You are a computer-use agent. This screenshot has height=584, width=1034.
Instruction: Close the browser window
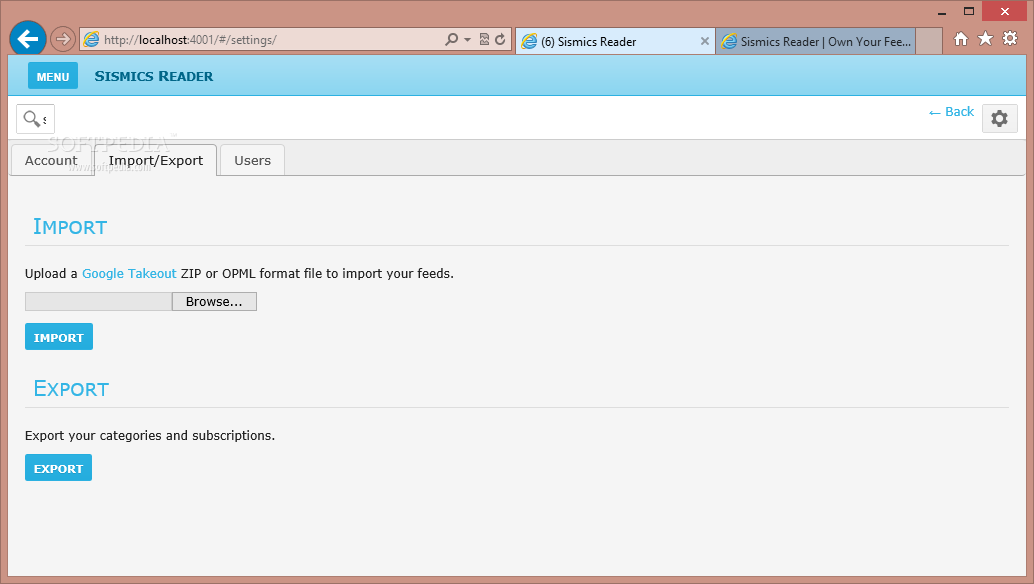tap(1004, 11)
